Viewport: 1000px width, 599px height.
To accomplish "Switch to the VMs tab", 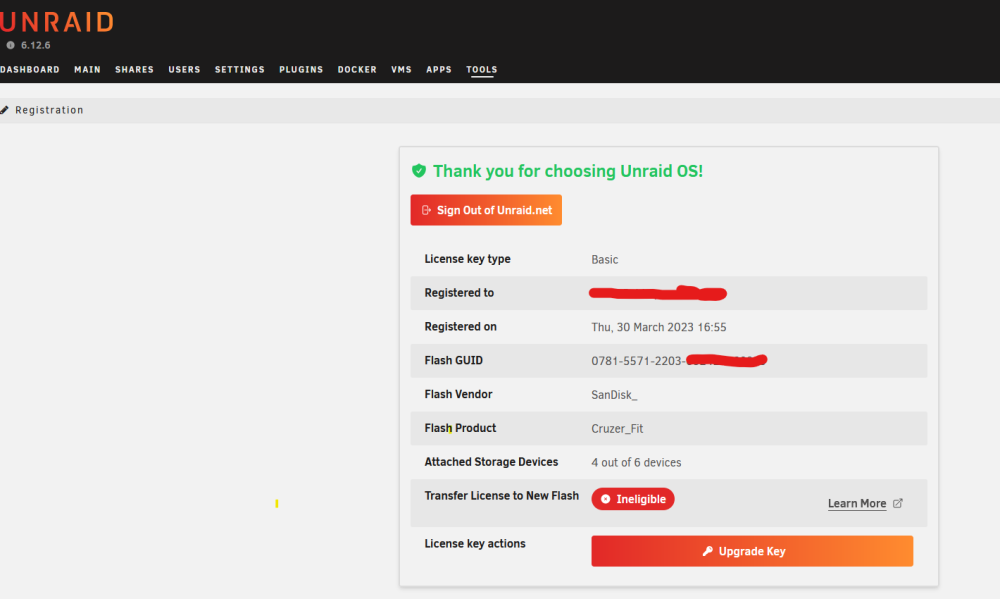I will 401,70.
